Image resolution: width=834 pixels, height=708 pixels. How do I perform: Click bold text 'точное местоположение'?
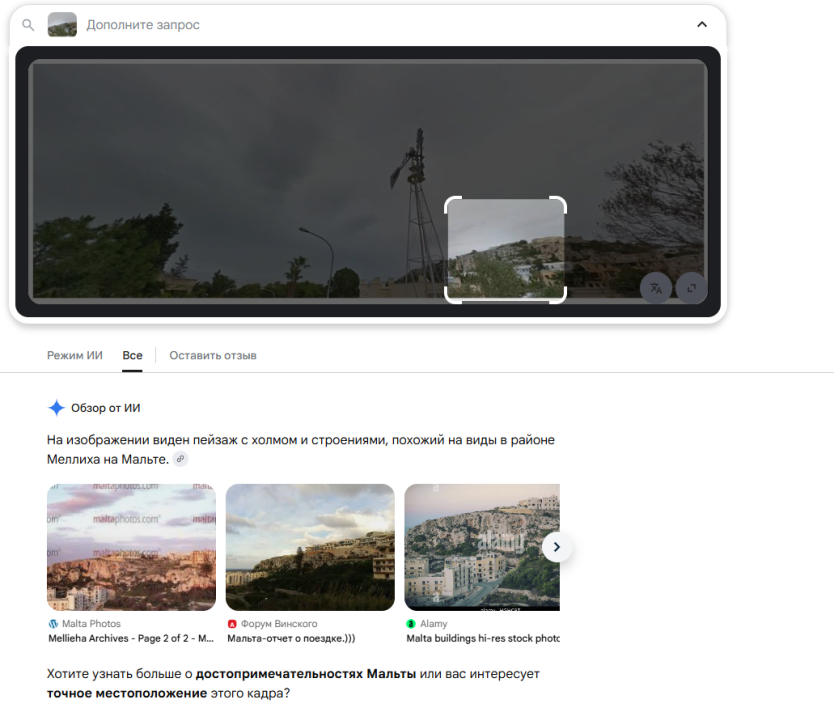[127, 693]
